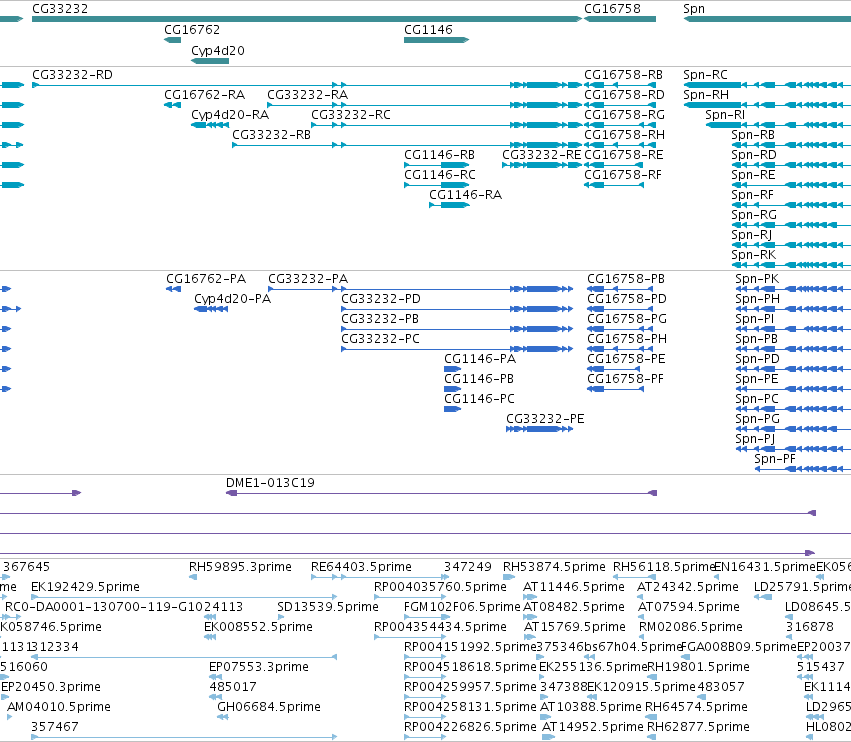
Task: Click transcript CG33232-RC label
Action: pos(351,115)
